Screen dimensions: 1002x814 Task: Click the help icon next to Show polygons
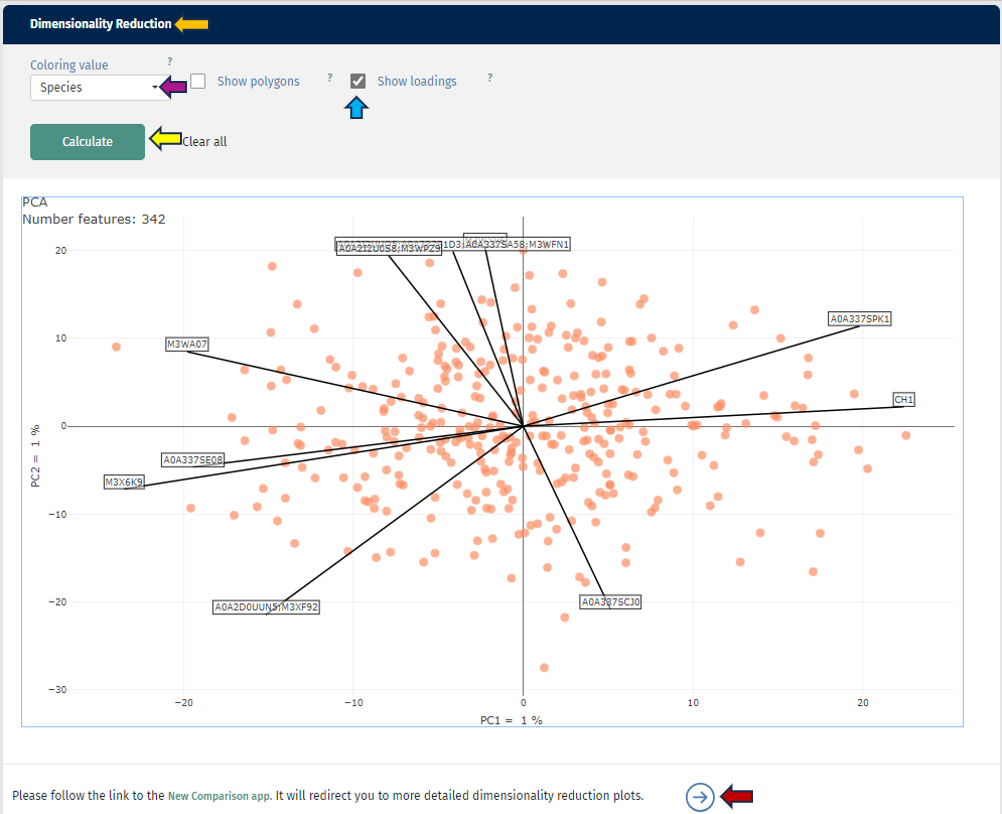coord(329,79)
